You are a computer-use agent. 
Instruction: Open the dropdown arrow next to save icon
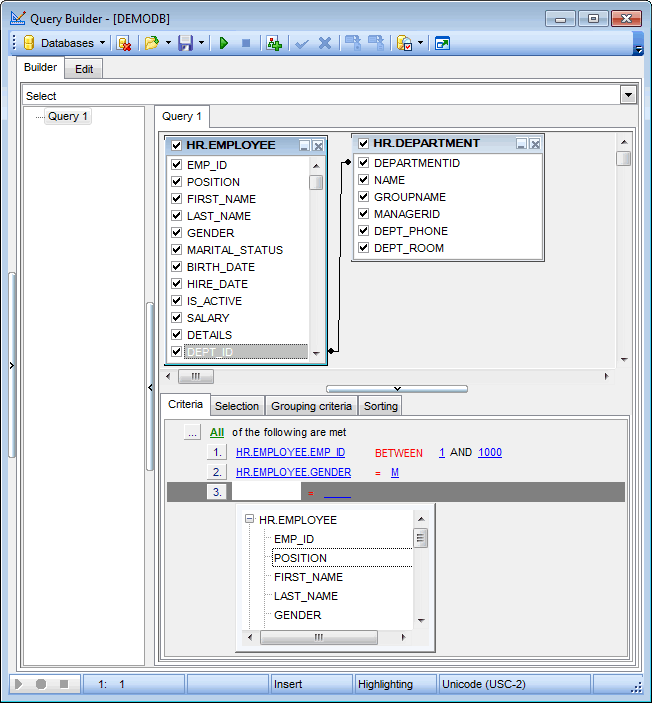coord(201,43)
